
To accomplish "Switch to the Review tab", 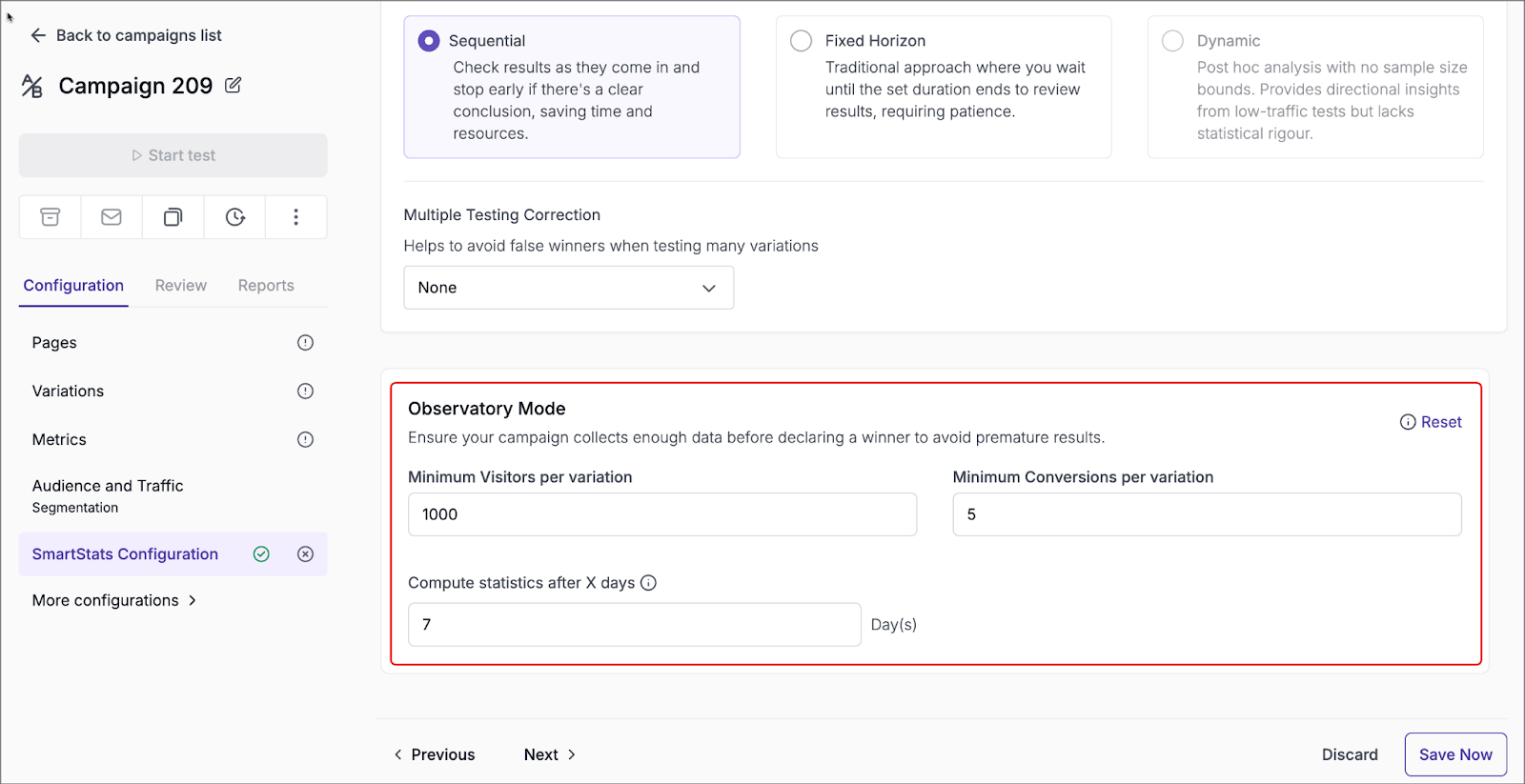I will (180, 286).
